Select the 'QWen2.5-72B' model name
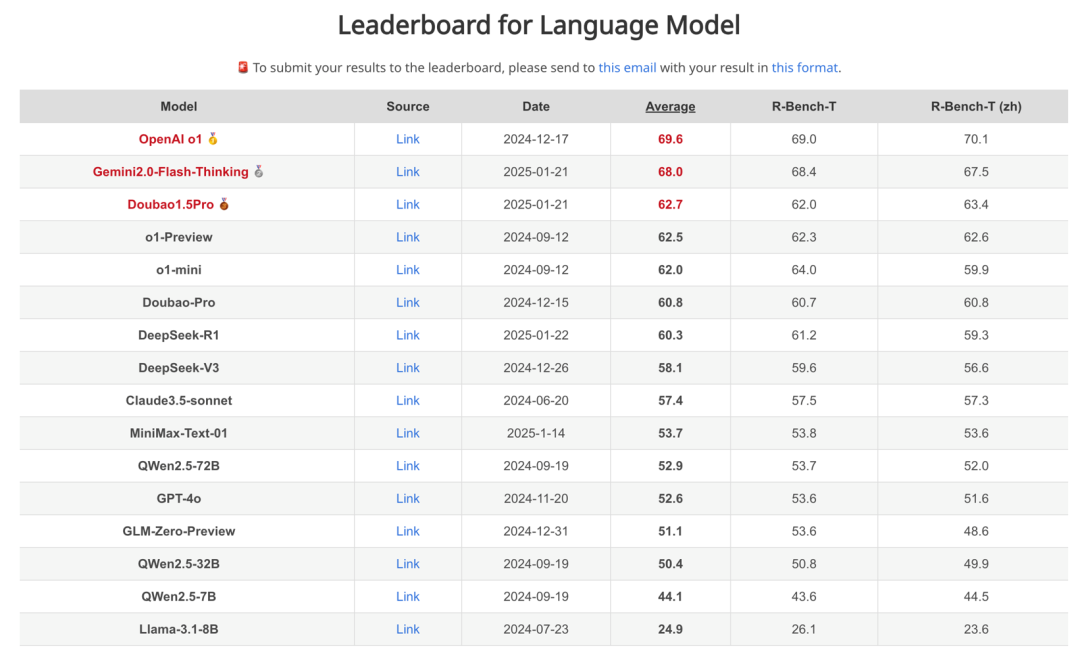The width and height of the screenshot is (1080, 657). click(178, 466)
